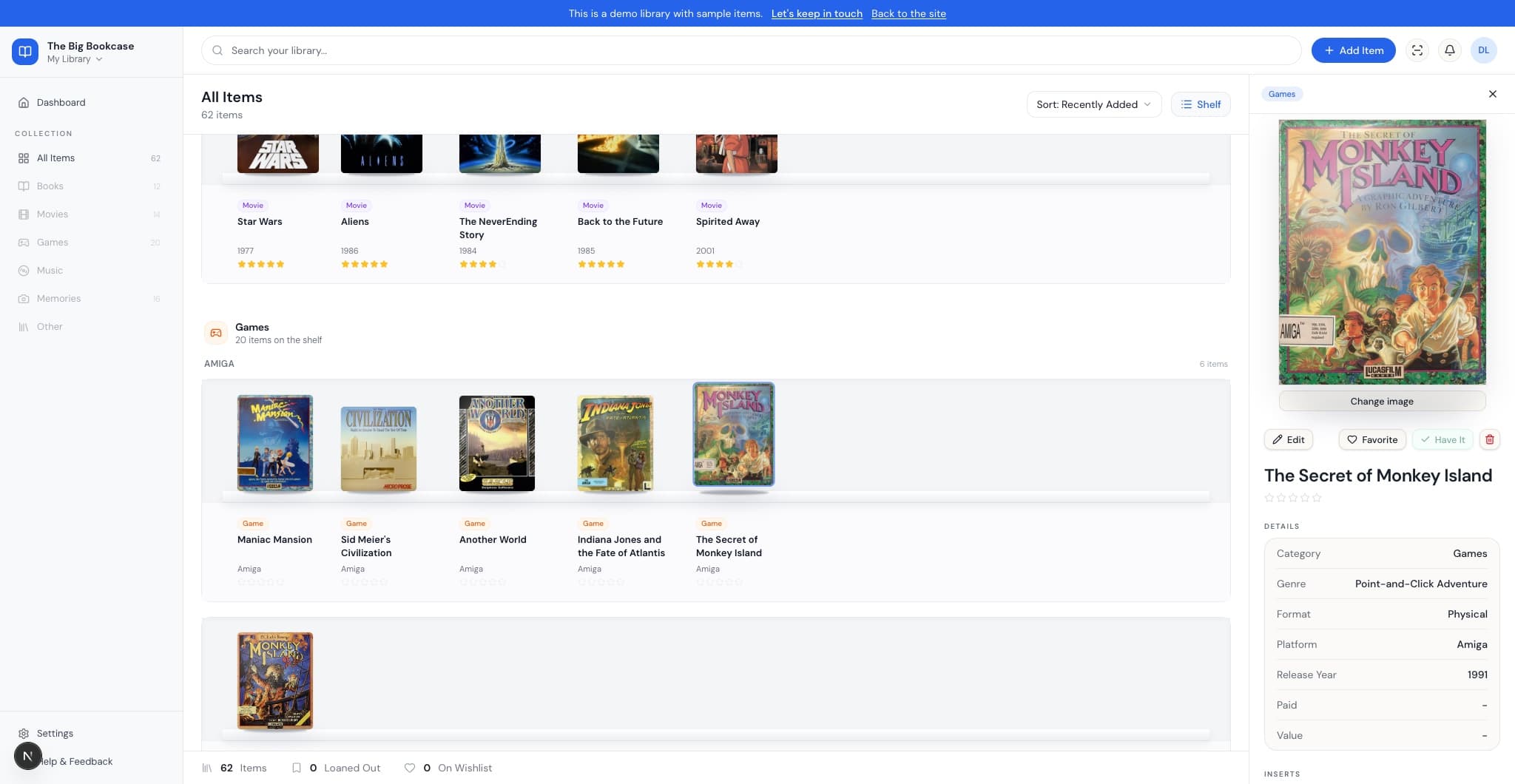This screenshot has height=784, width=1515.
Task: Go to Music collection
Action: point(92,271)
